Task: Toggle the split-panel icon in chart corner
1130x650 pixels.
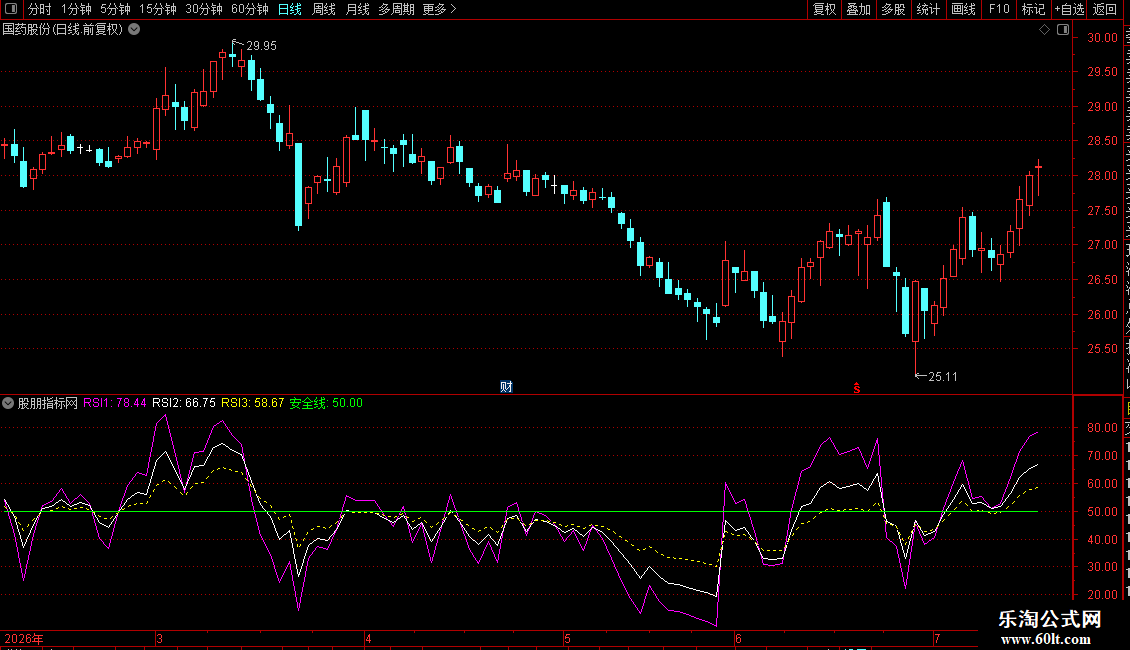Action: point(1063,30)
